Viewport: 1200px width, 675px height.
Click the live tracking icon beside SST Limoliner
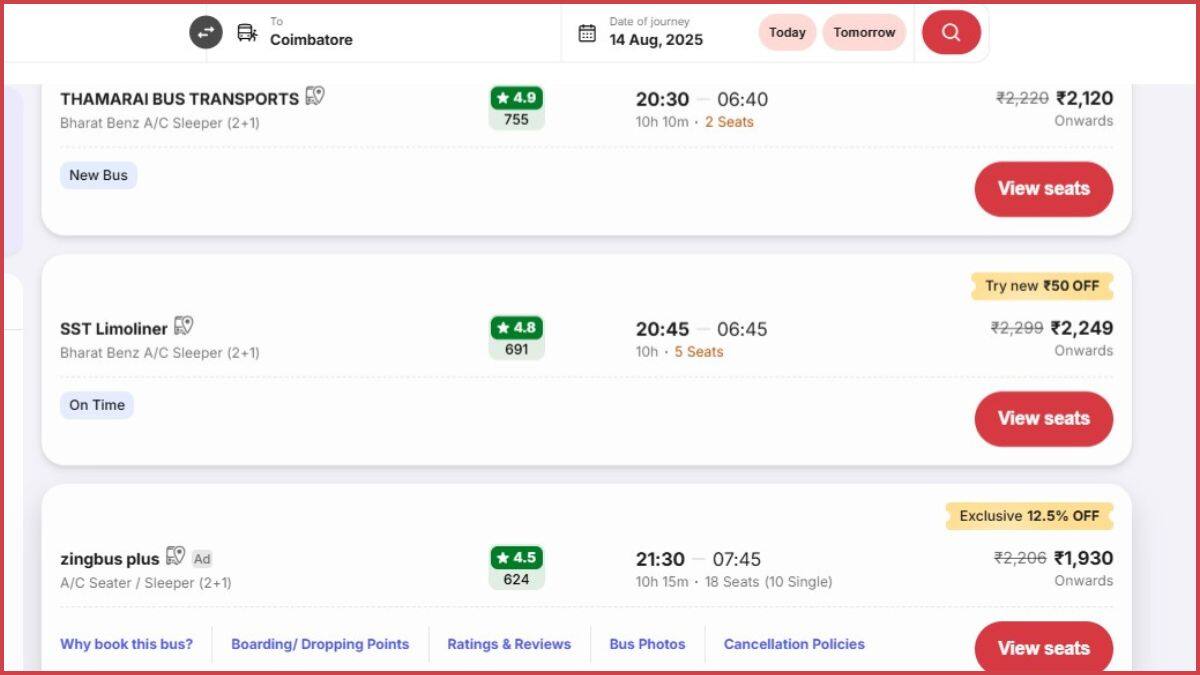tap(183, 326)
